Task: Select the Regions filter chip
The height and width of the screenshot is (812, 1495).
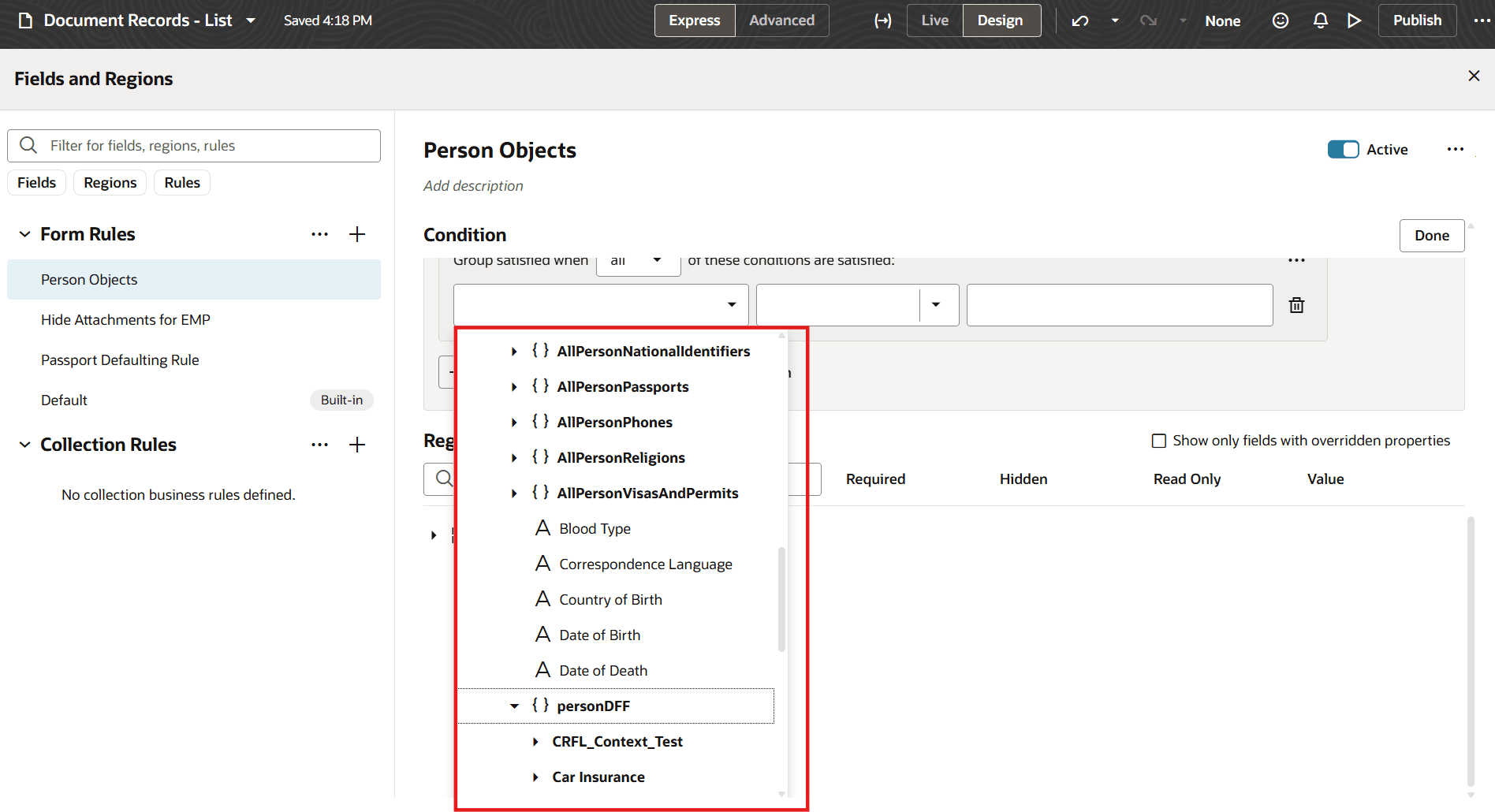Action: click(x=110, y=183)
